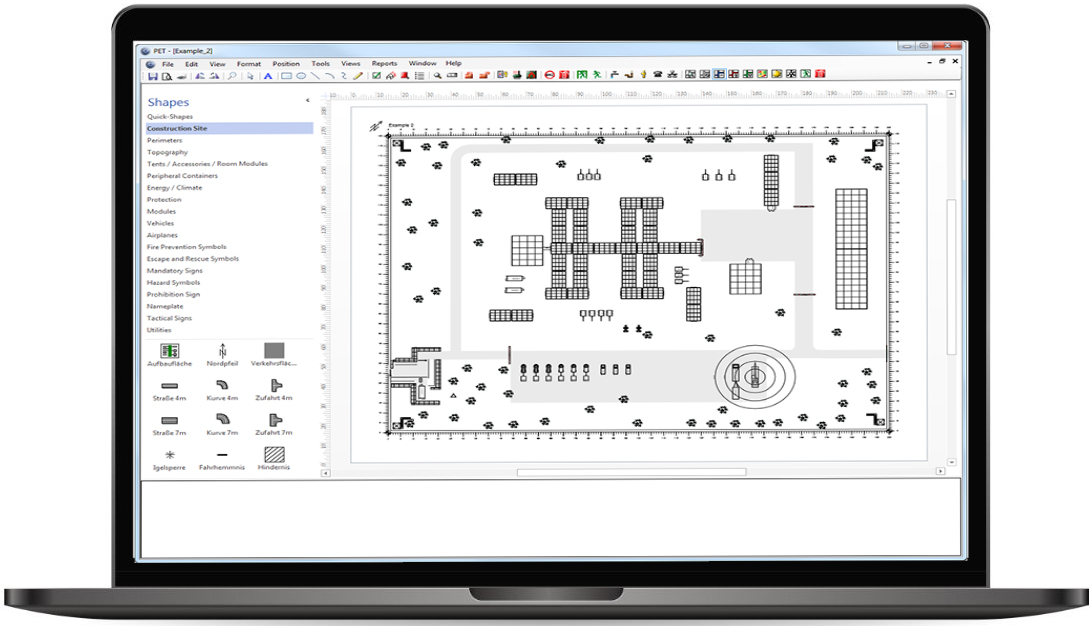Open the Reports menu
Image resolution: width=1089 pixels, height=626 pixels.
coord(384,62)
